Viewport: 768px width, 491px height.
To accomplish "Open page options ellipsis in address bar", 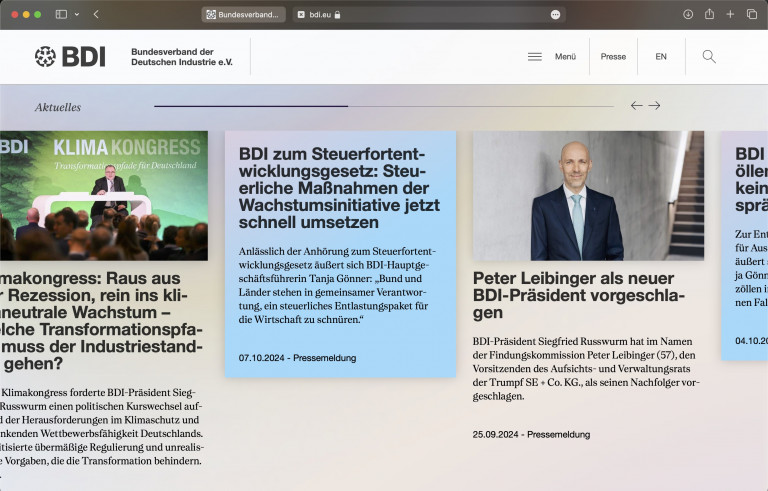I will [x=555, y=15].
